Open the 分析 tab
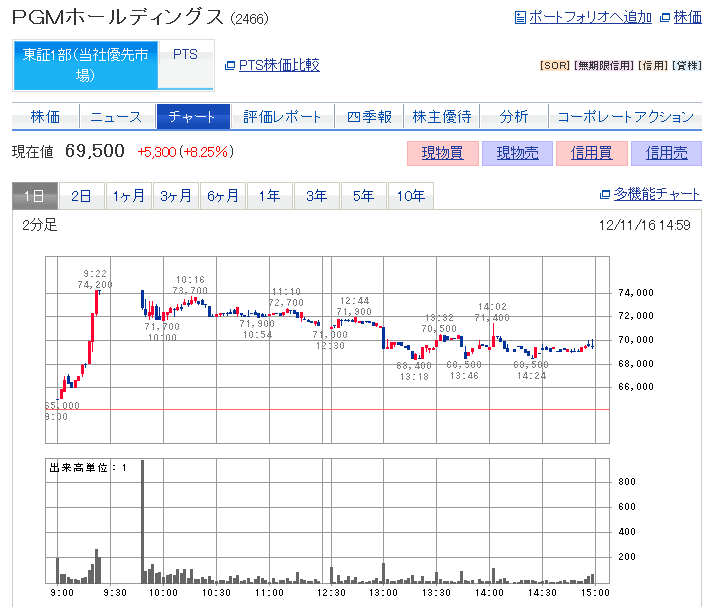This screenshot has height=607, width=711. point(514,117)
